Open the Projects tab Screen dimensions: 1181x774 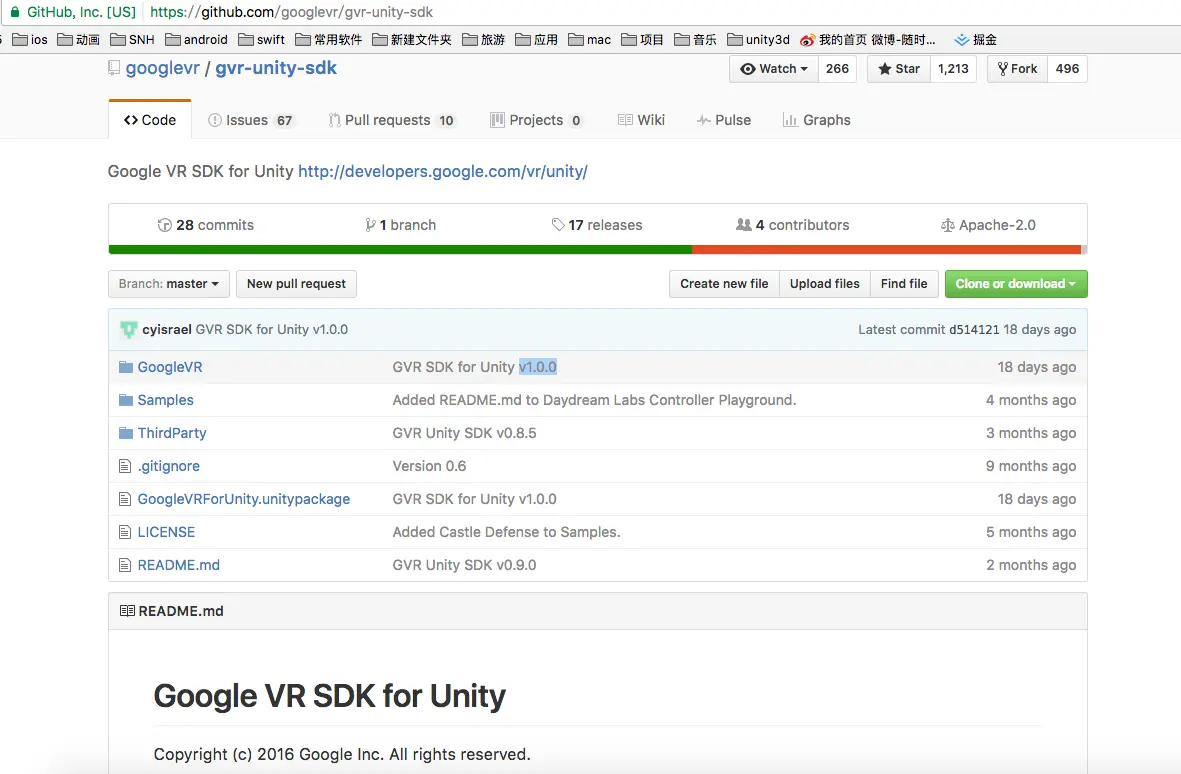pyautogui.click(x=536, y=120)
